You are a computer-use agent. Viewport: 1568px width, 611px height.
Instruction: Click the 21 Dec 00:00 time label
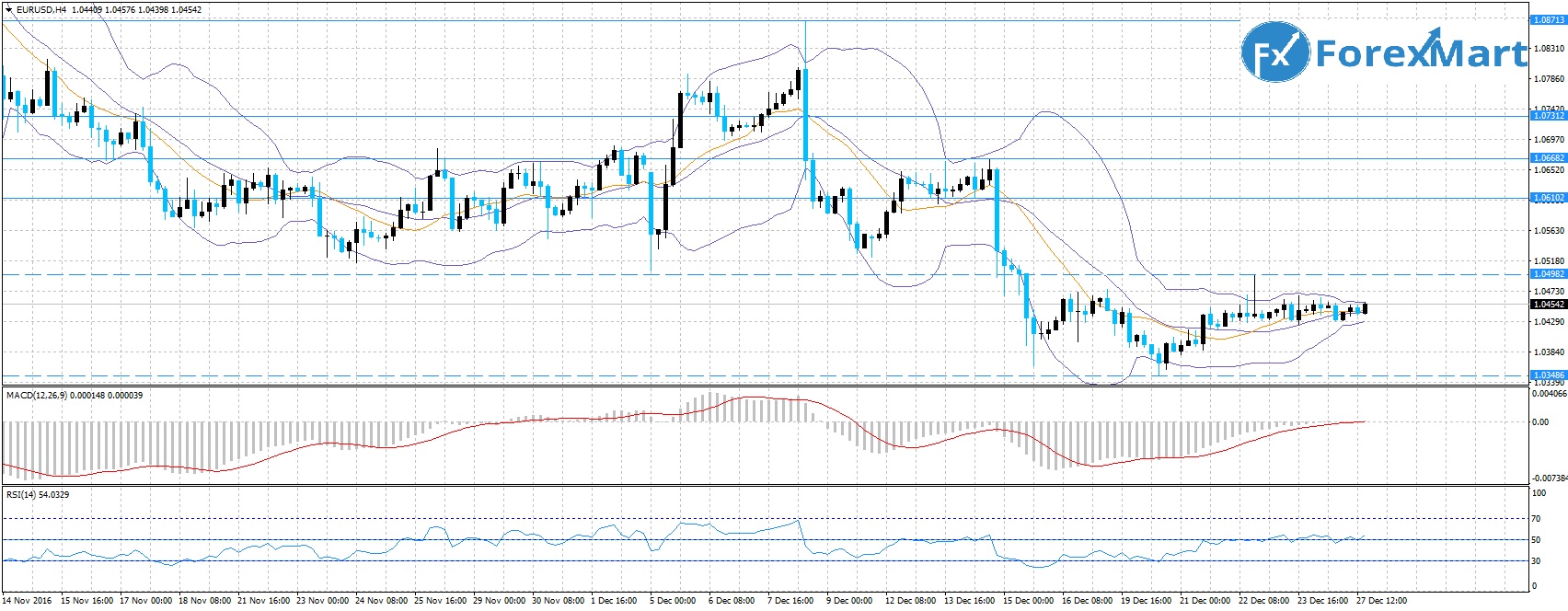(1205, 601)
